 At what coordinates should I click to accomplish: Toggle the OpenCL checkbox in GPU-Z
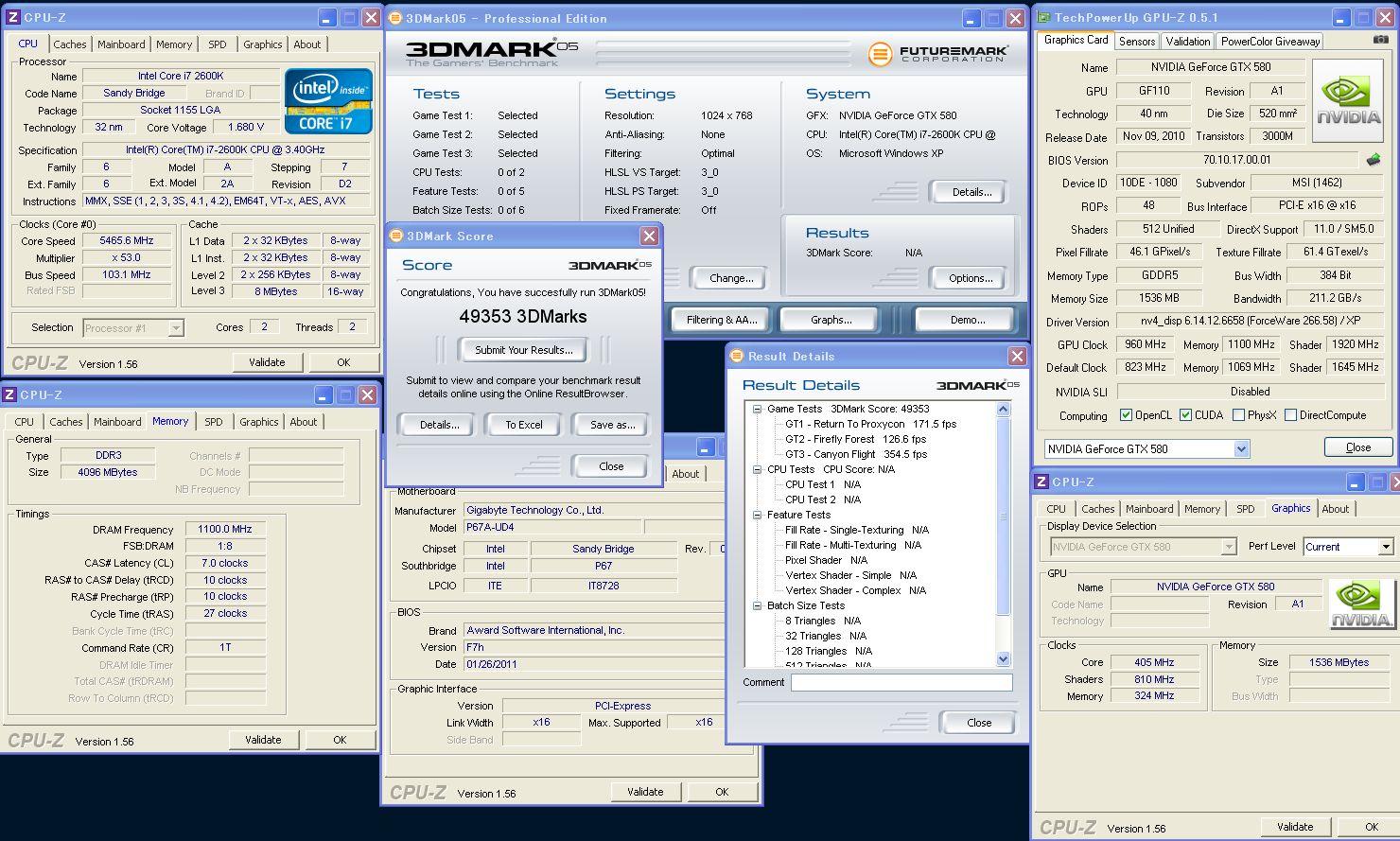coord(1126,415)
